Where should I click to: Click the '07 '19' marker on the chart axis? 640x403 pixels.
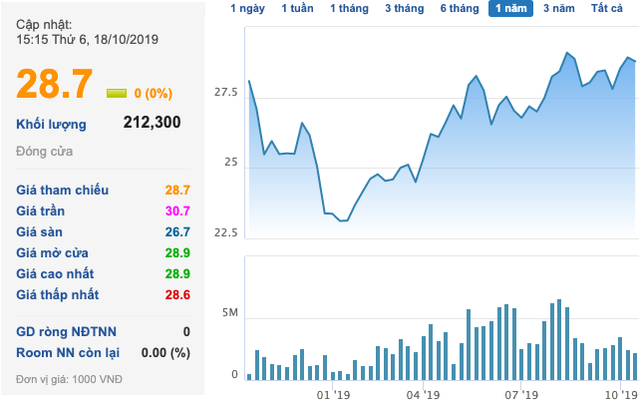pos(523,395)
